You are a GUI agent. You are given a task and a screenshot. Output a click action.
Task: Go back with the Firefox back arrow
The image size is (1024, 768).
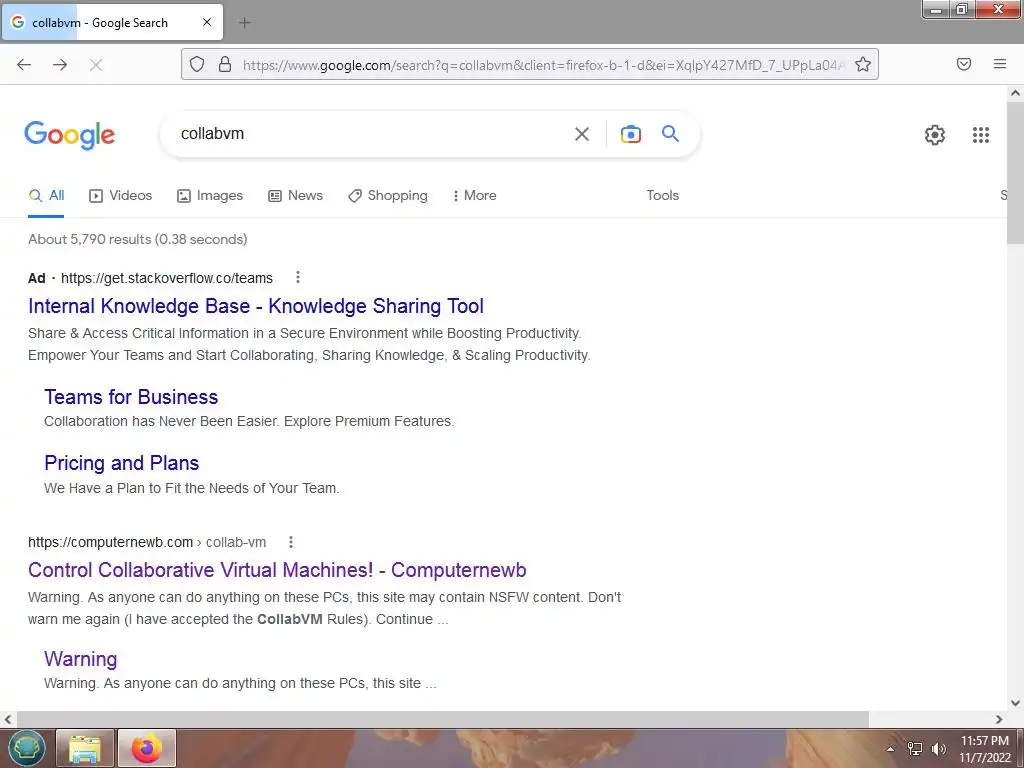(24, 64)
